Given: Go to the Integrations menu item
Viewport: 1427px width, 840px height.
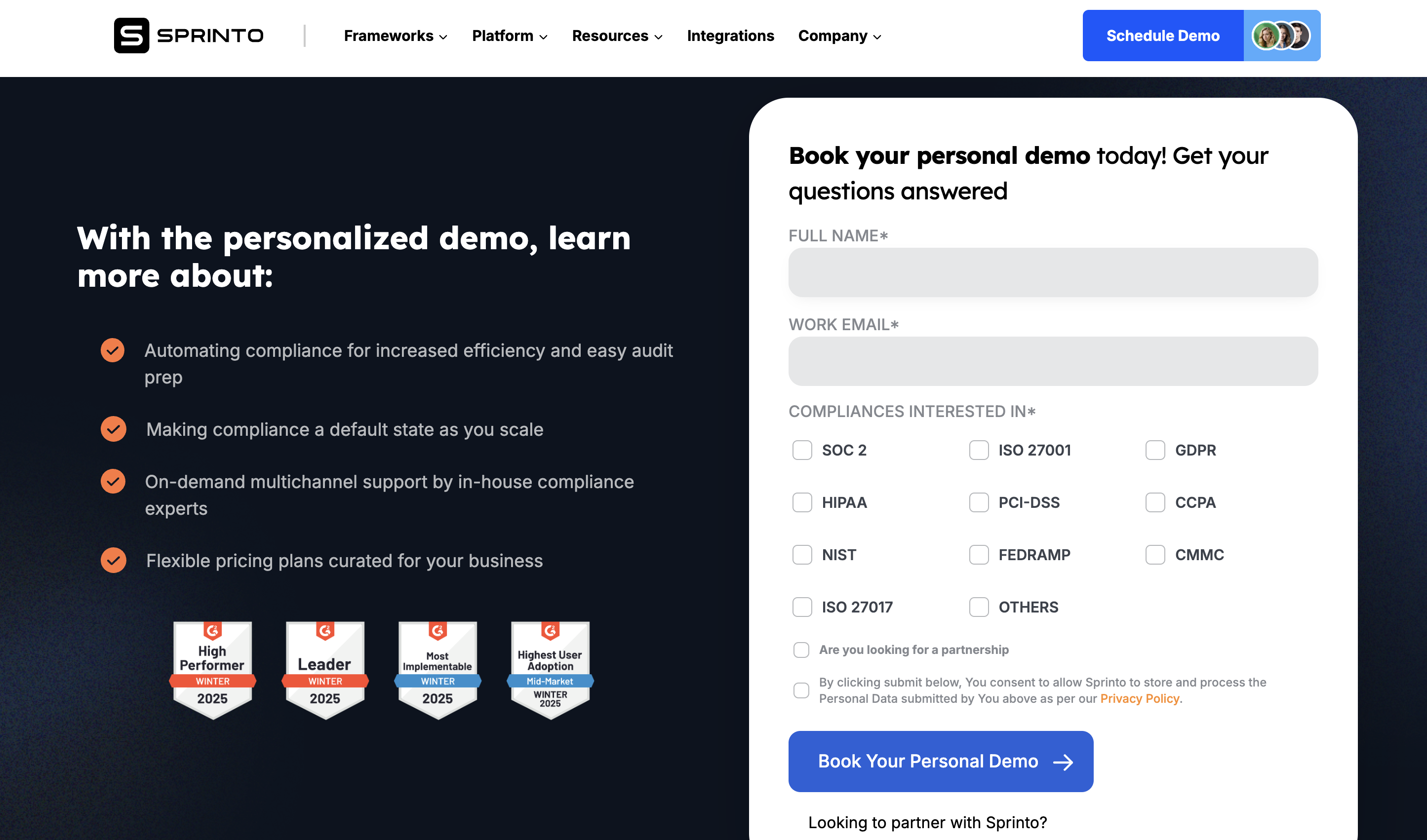Looking at the screenshot, I should coord(730,36).
